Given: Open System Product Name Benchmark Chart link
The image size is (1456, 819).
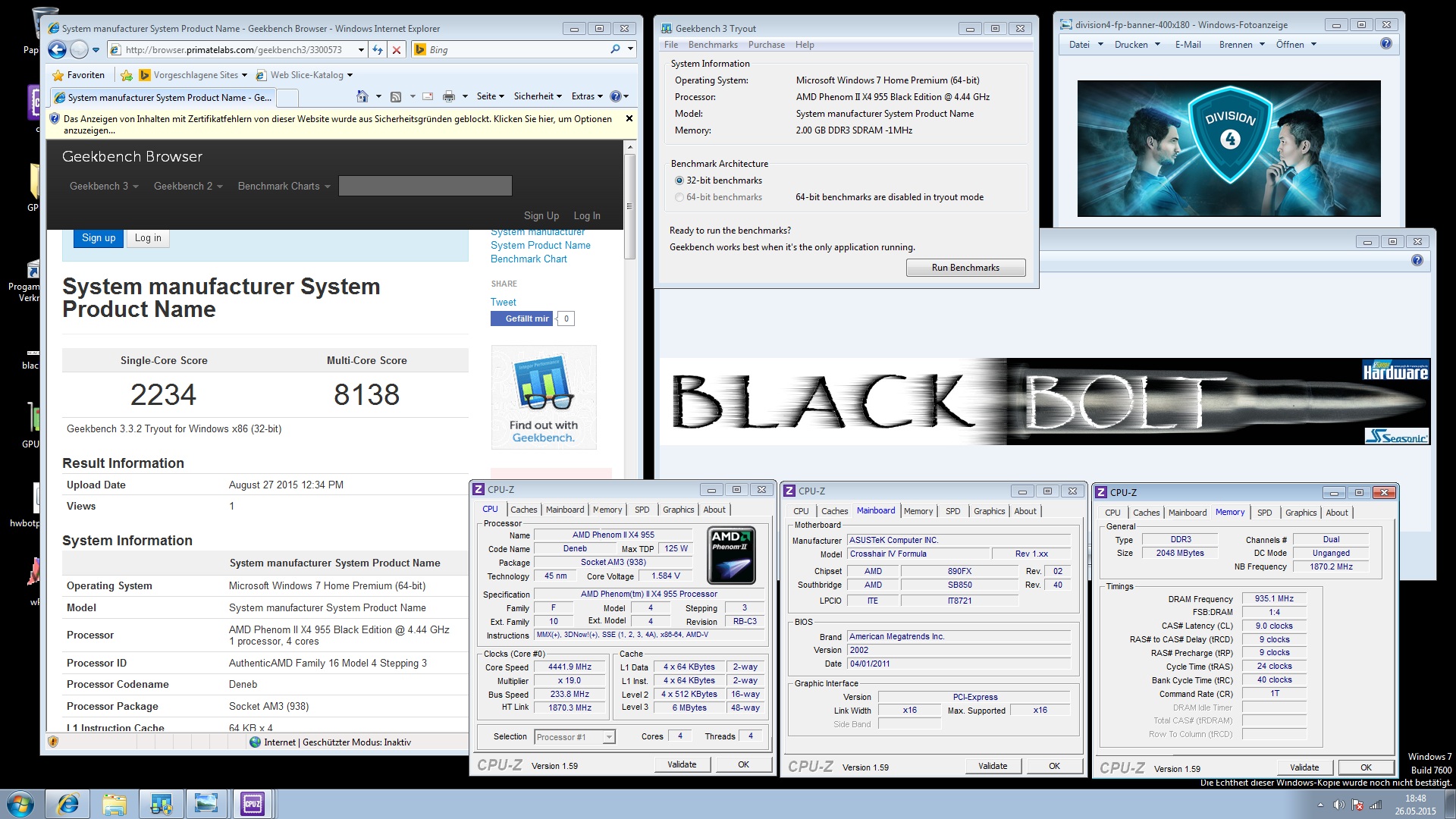Looking at the screenshot, I should (540, 246).
